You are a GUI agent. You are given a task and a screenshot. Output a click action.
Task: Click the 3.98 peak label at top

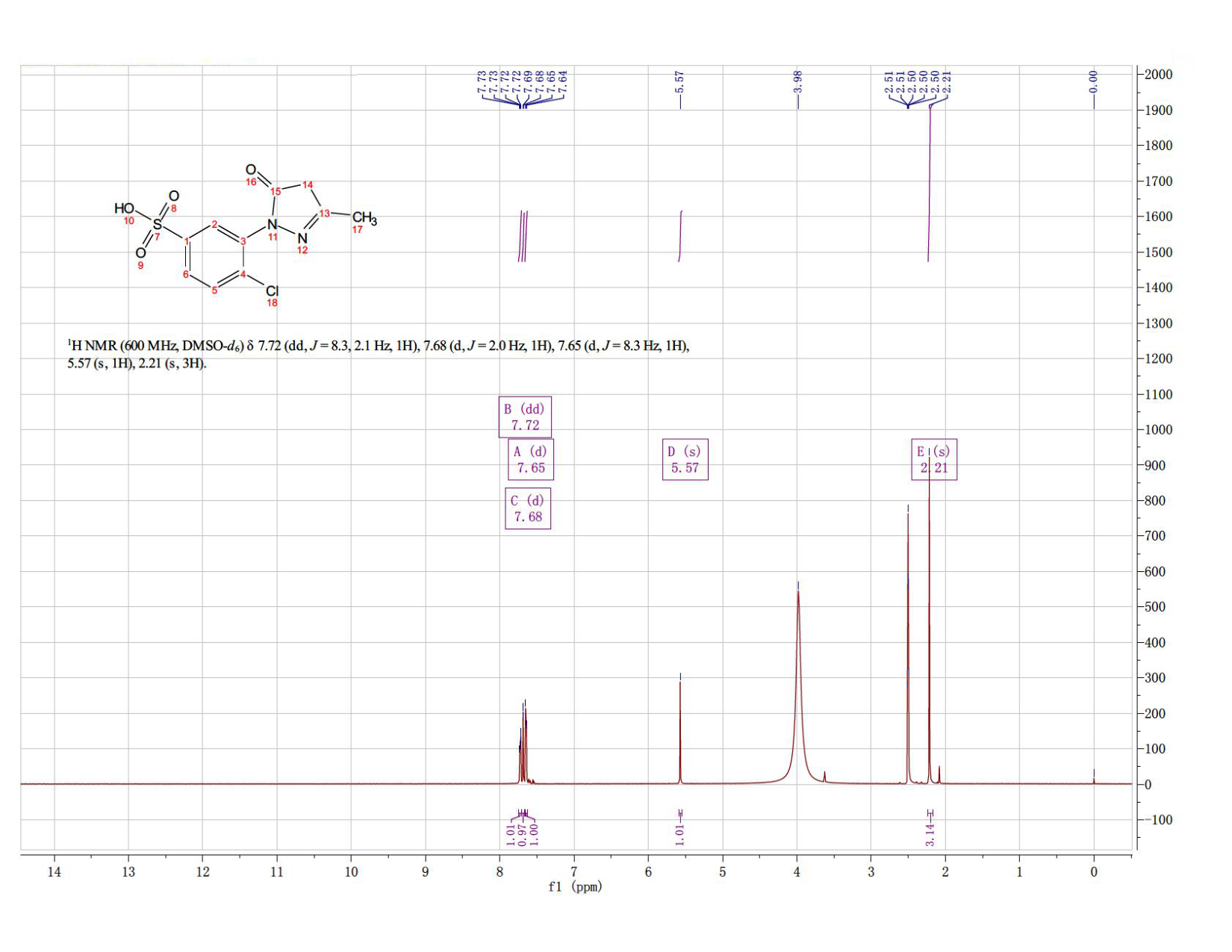[x=797, y=82]
